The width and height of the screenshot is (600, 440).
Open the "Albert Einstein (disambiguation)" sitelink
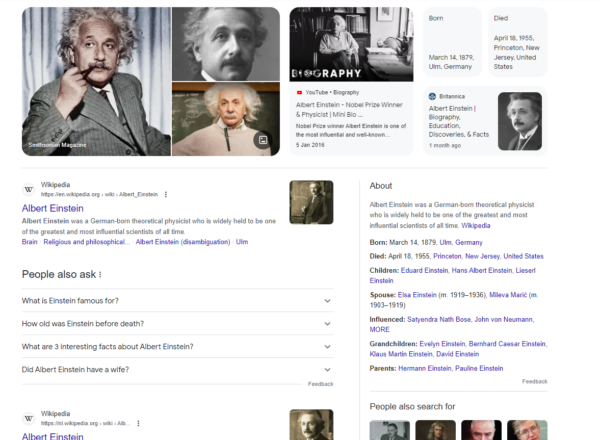click(181, 242)
